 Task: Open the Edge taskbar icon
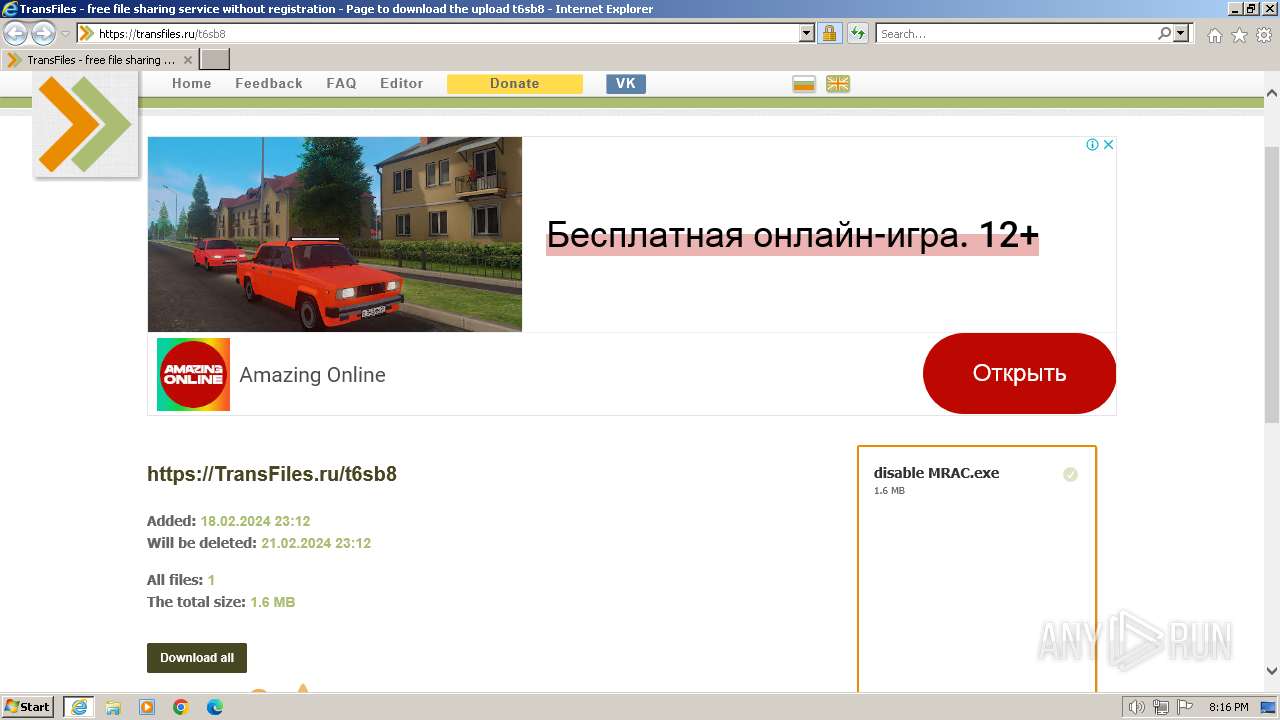tap(215, 707)
